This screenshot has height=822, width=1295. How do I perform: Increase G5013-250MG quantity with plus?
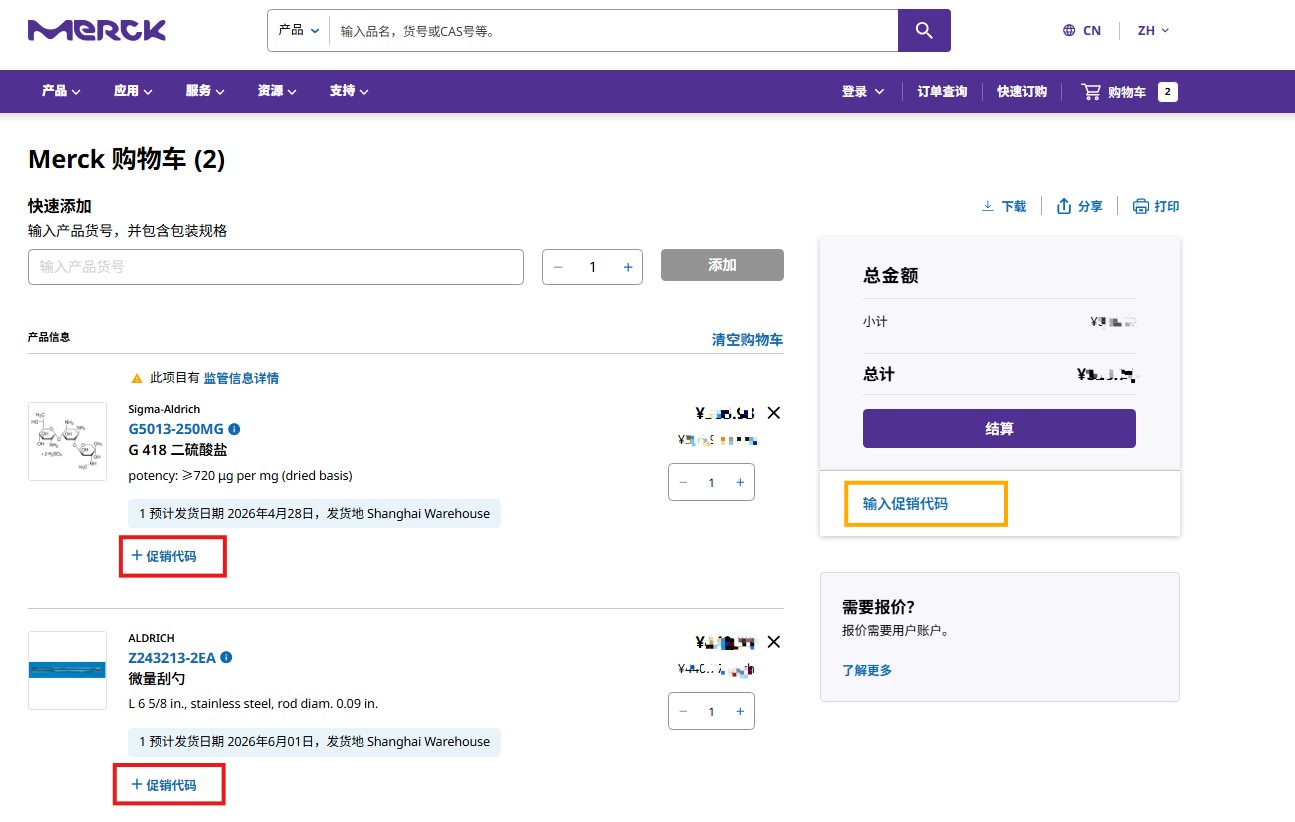[740, 482]
